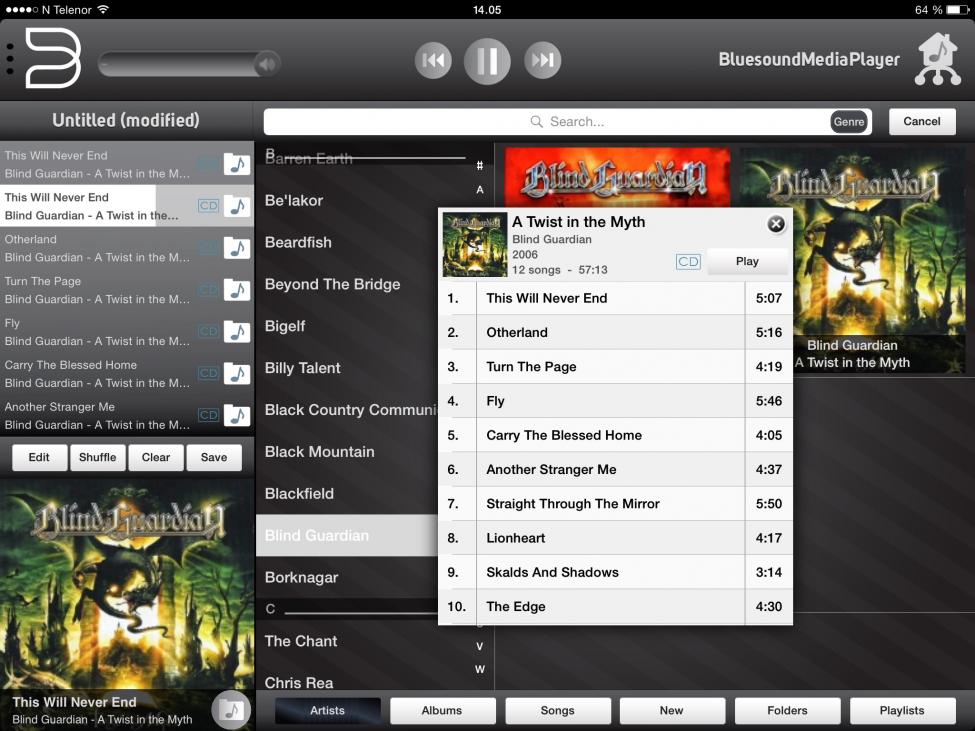975x731 pixels.
Task: Play track 8 Lionheart
Action: [616, 538]
